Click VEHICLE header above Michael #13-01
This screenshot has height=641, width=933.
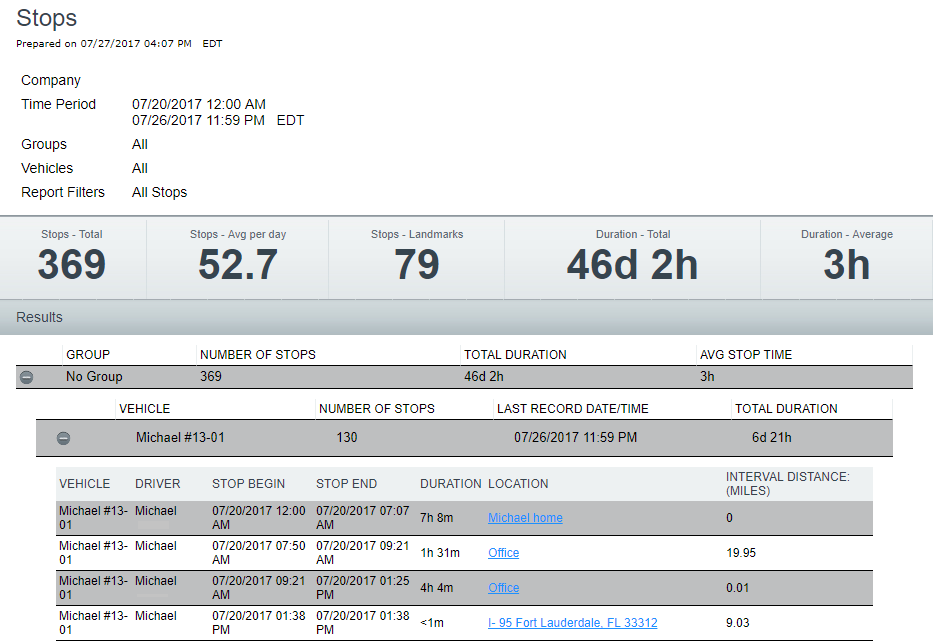[145, 409]
